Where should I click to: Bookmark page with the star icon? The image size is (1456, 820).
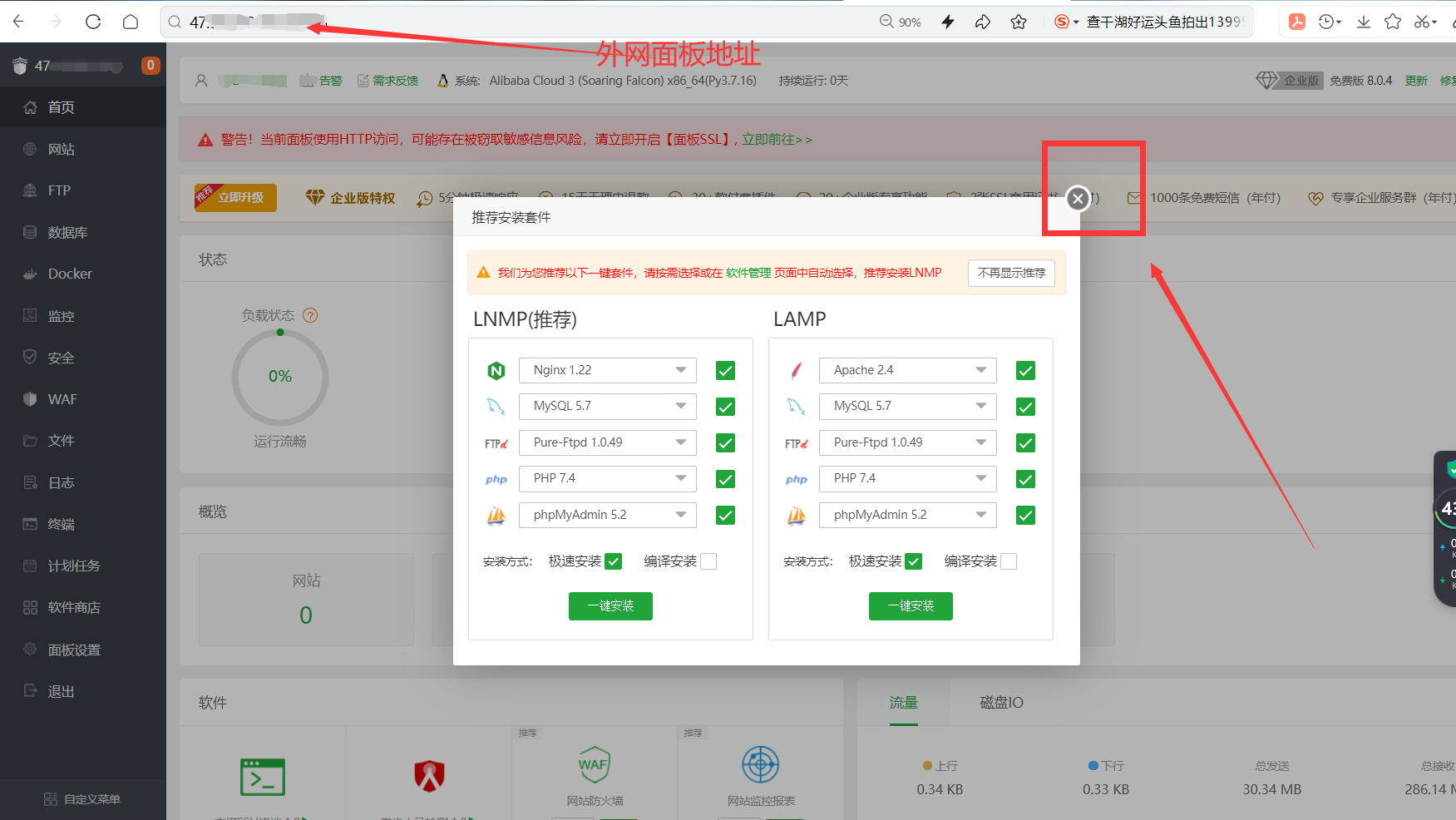point(1019,22)
